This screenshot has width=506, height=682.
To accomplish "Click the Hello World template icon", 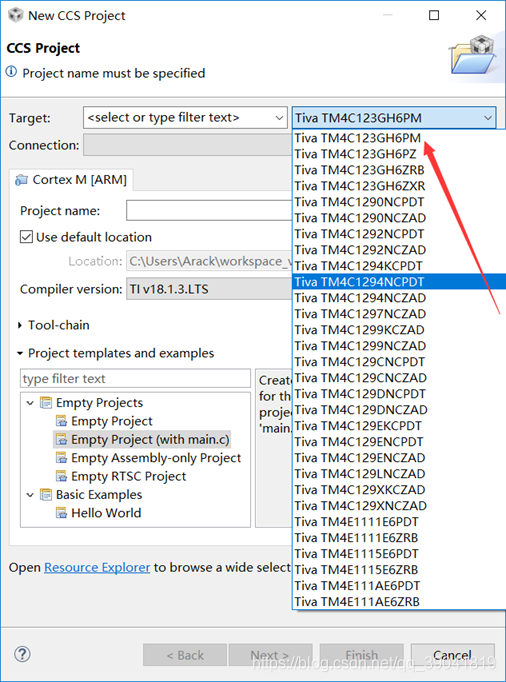I will [62, 513].
